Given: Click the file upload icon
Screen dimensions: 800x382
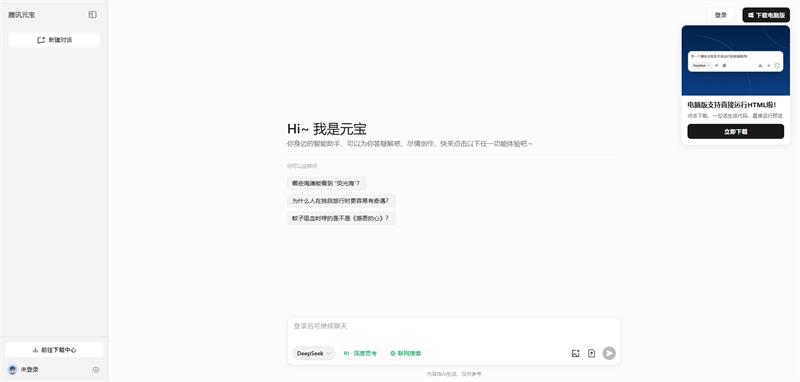Looking at the screenshot, I should click(591, 353).
